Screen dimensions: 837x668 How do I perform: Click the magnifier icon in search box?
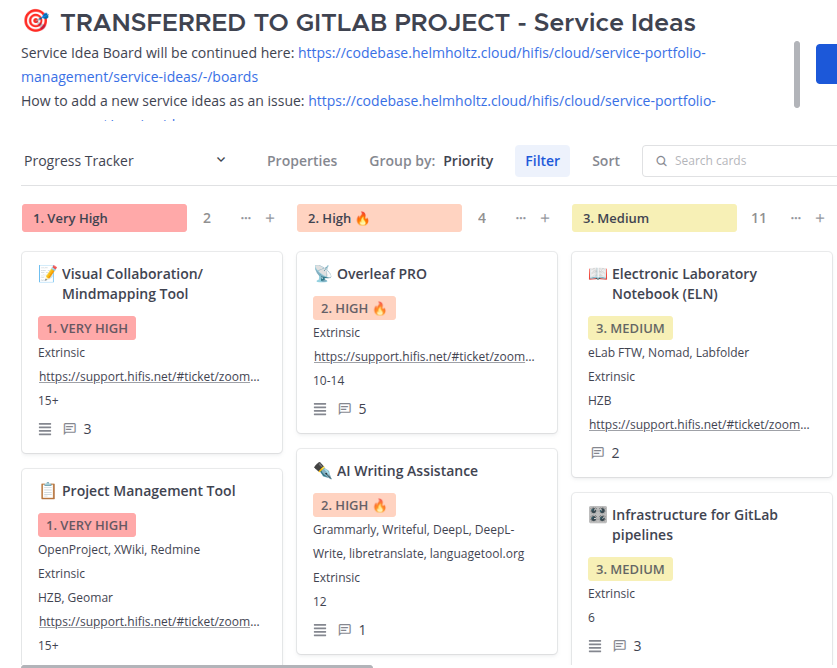coord(661,161)
